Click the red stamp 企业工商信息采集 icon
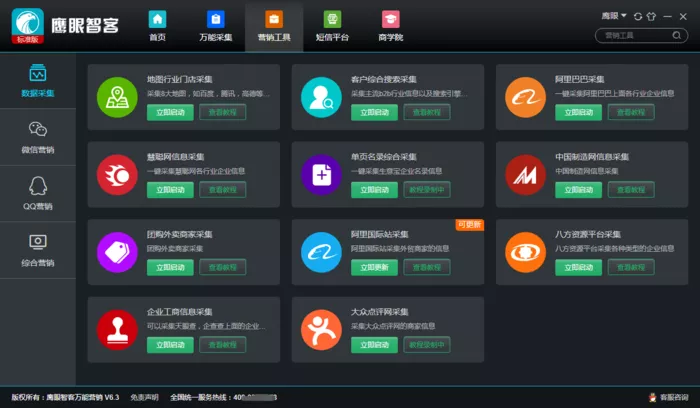Screen dimensions: 700x408 pos(117,330)
